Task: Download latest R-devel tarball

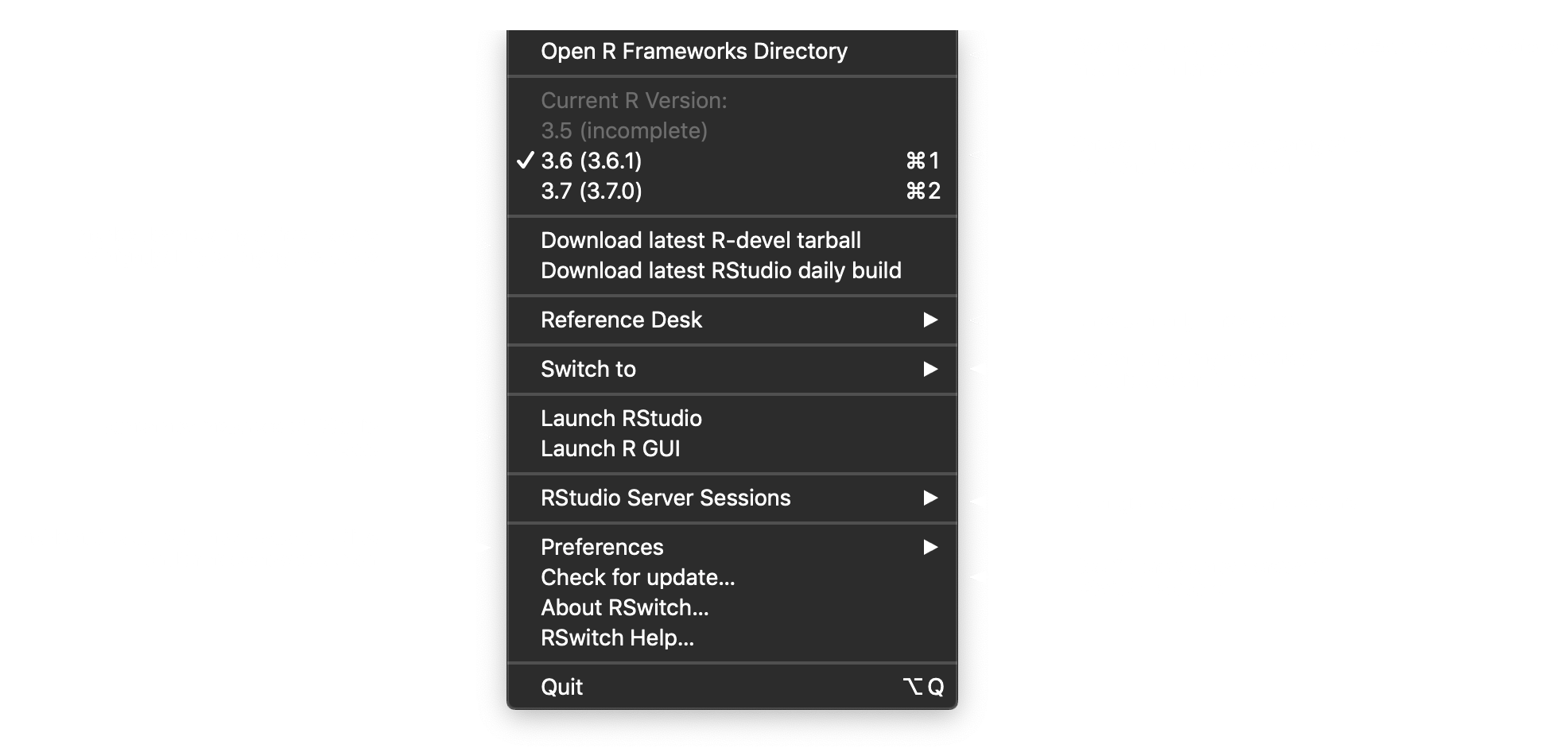Action: tap(732, 240)
